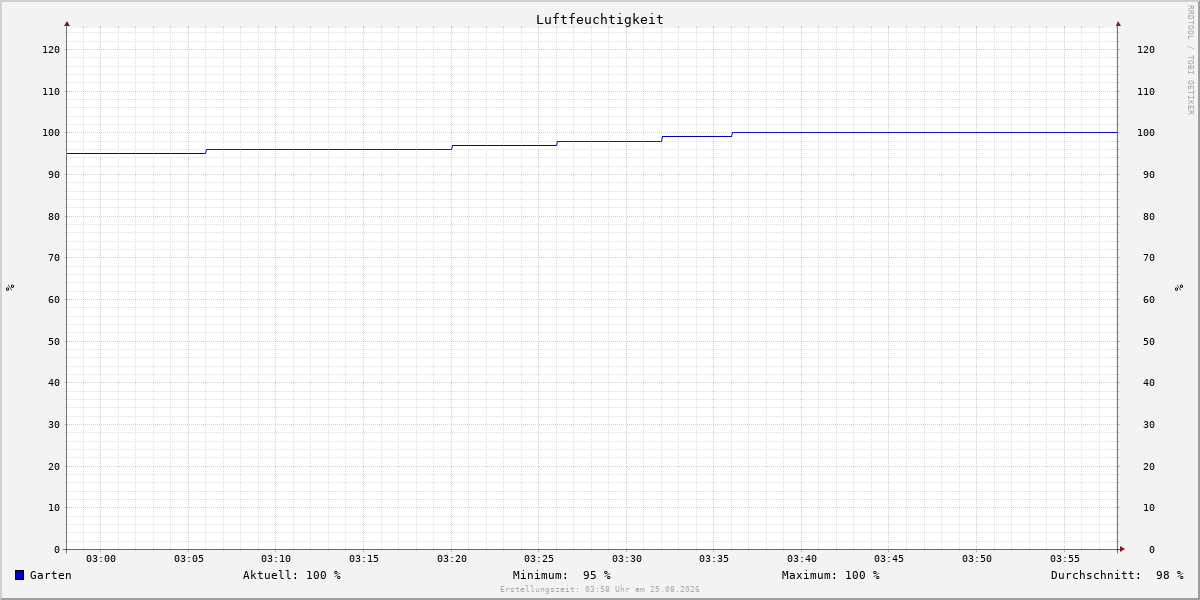Click the 03:00 time axis label
This screenshot has height=600, width=1200.
tap(101, 559)
